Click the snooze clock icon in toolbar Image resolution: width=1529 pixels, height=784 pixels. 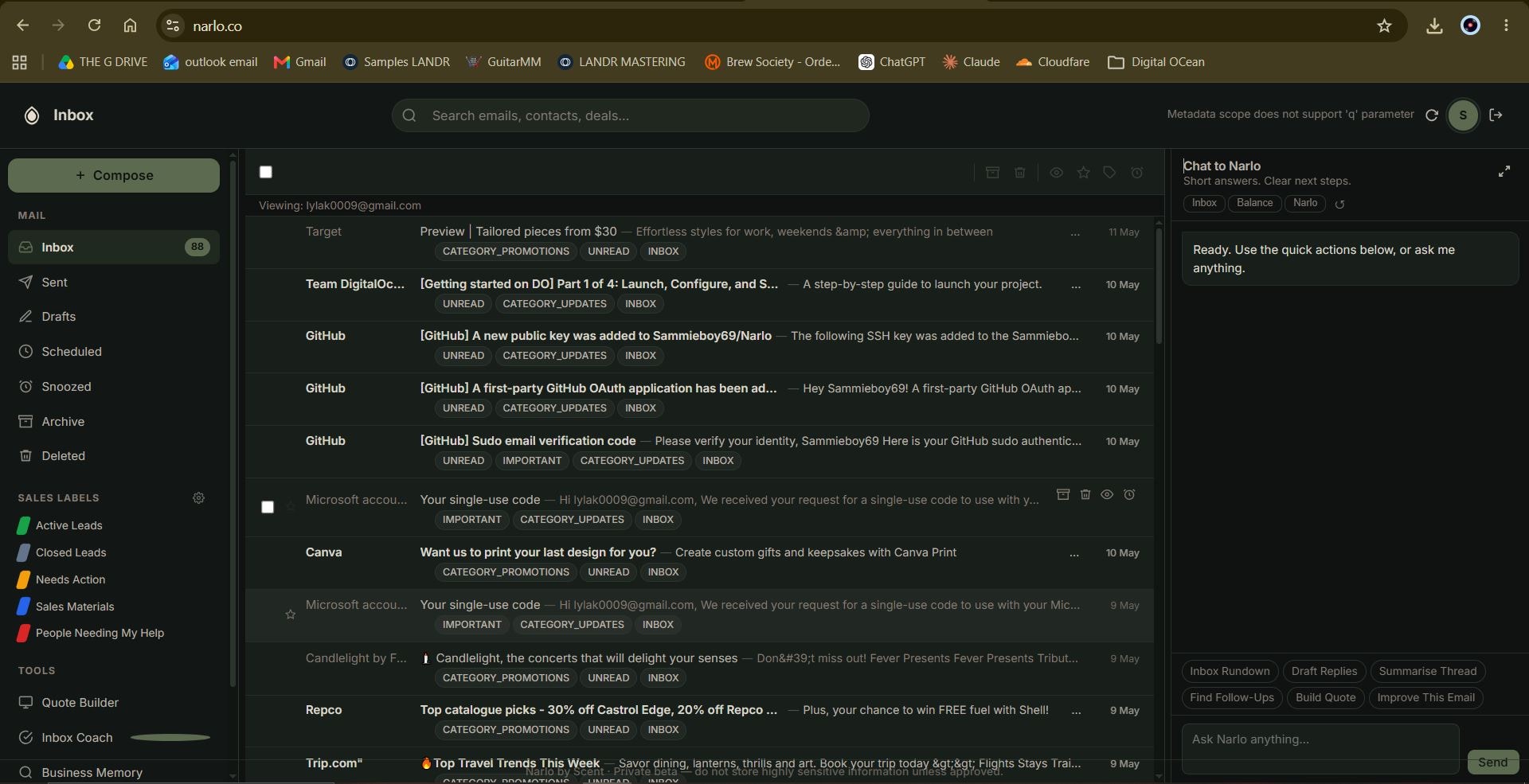(x=1137, y=173)
